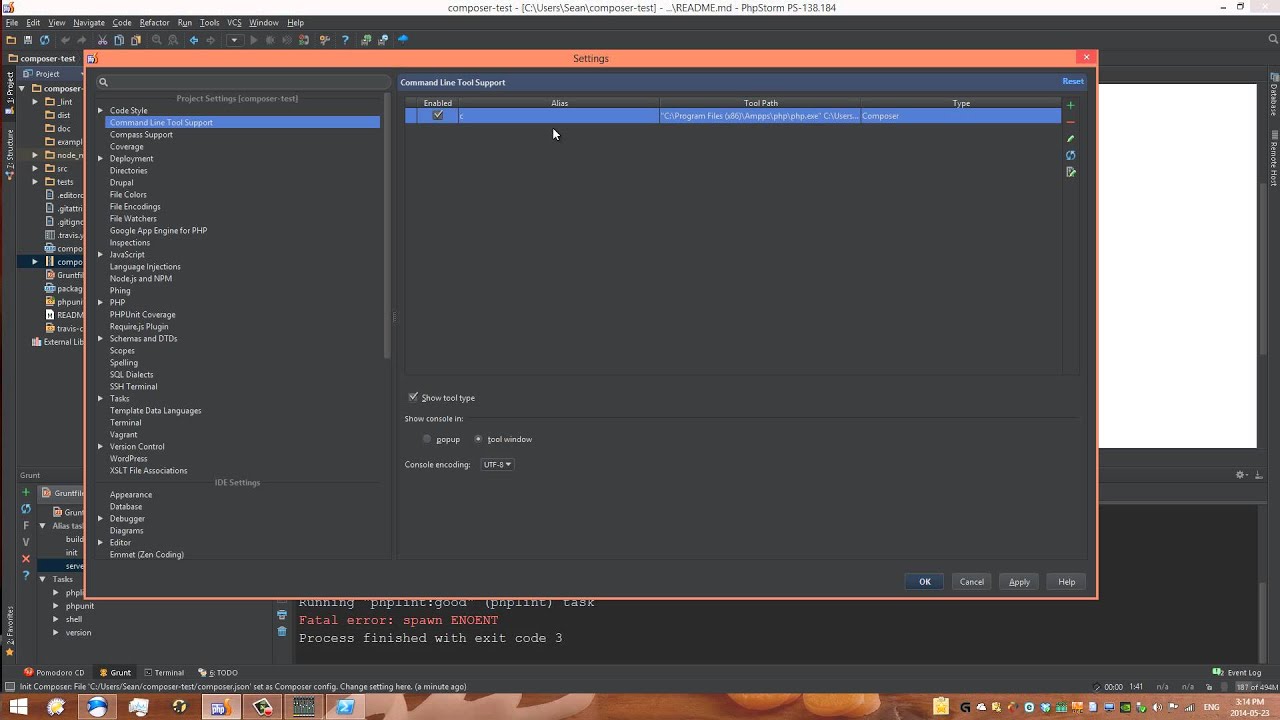Image resolution: width=1280 pixels, height=720 pixels.
Task: Click the Cut scissors toolbar icon
Action: click(x=102, y=40)
